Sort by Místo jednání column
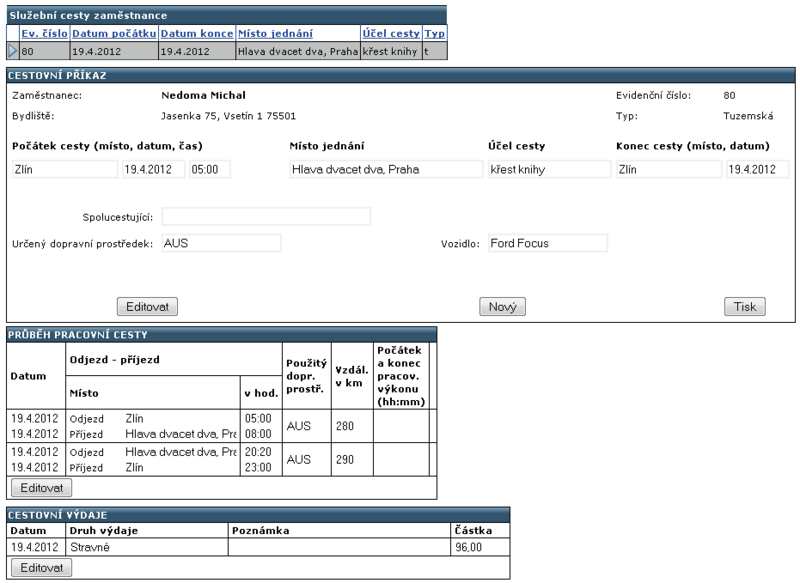Screen dimensions: 800x583 276,34
